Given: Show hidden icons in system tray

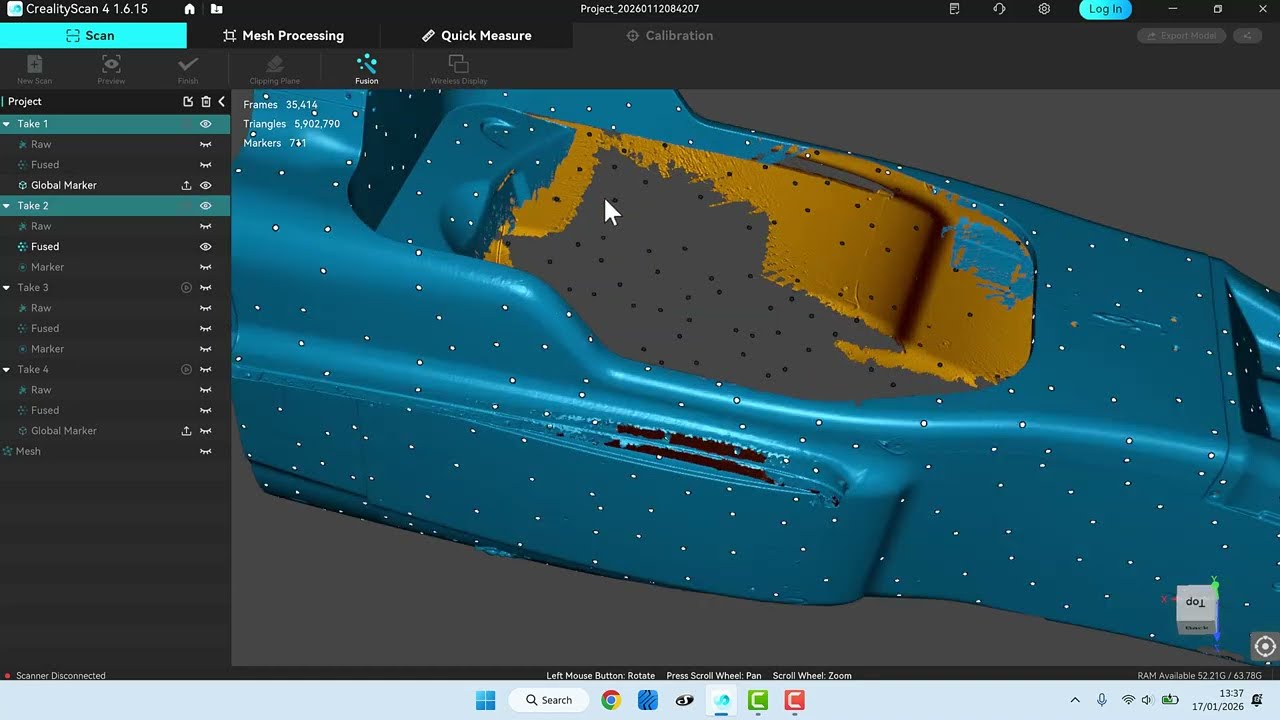Looking at the screenshot, I should pos(1075,700).
